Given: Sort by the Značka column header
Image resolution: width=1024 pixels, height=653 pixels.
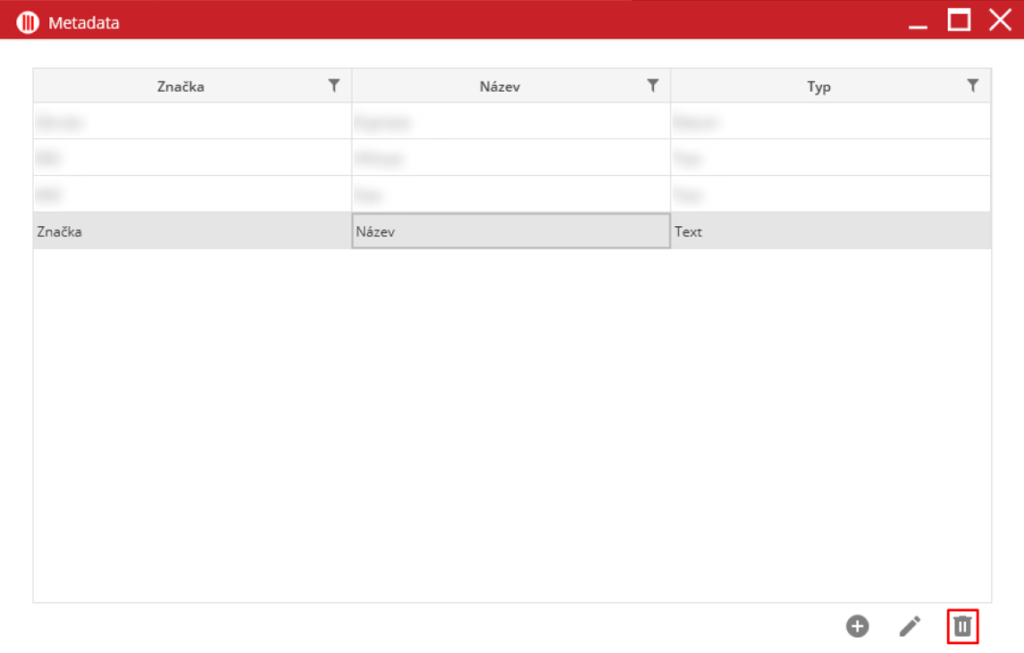Looking at the screenshot, I should pyautogui.click(x=180, y=87).
